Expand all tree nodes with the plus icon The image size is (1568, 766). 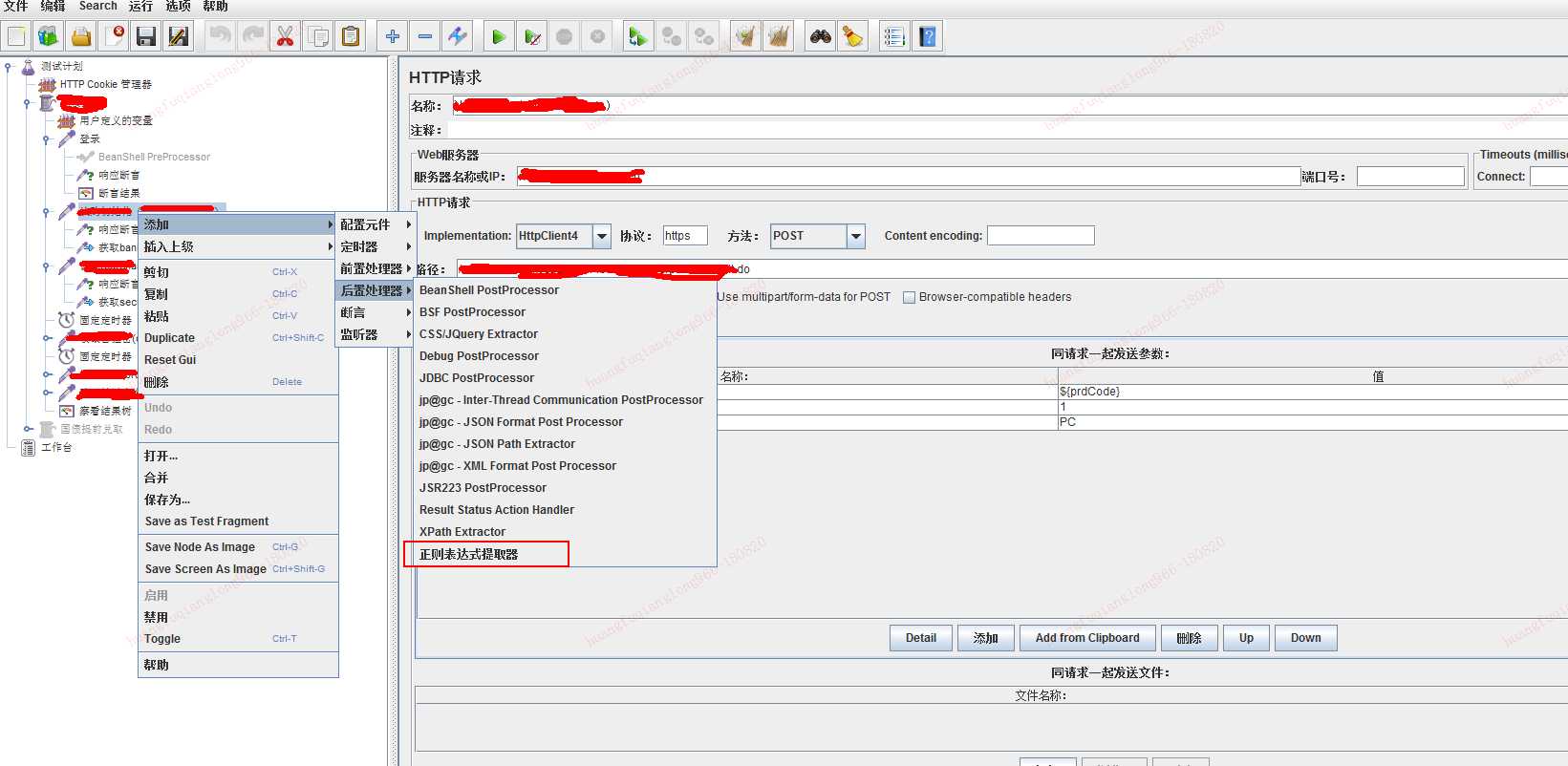(x=392, y=36)
